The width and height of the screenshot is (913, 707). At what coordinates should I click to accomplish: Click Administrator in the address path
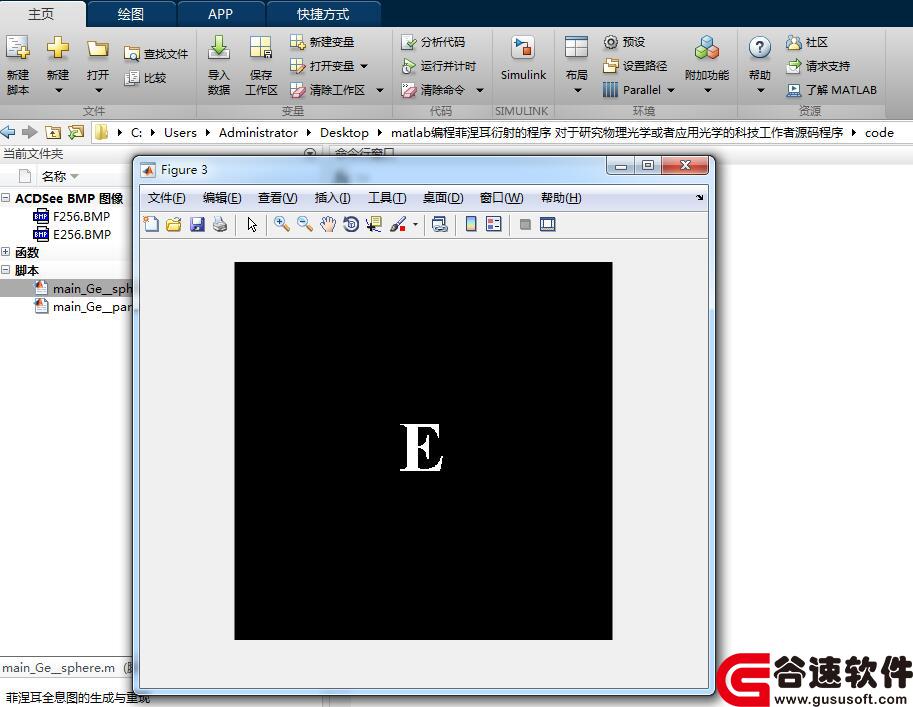pyautogui.click(x=258, y=133)
